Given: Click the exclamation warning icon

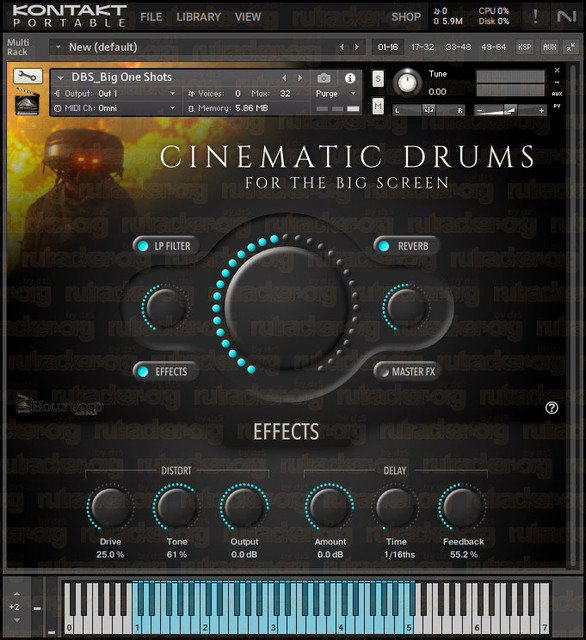Looking at the screenshot, I should click(x=535, y=16).
